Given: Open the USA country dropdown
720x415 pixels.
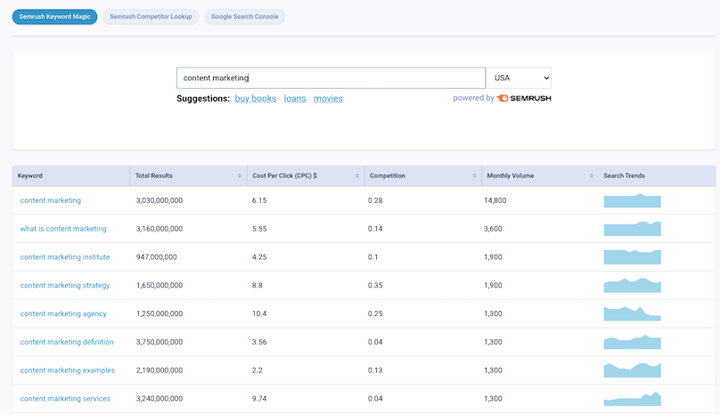Looking at the screenshot, I should 519,78.
